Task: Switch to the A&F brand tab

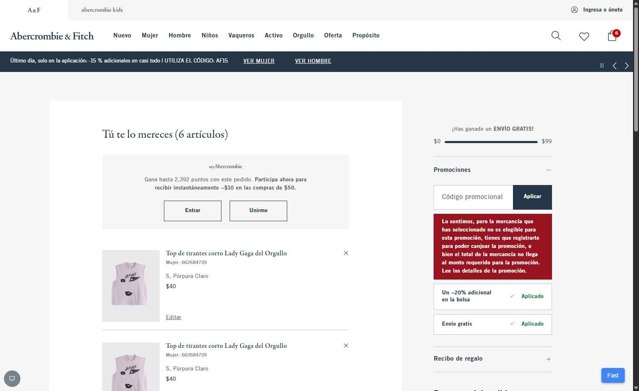Action: click(34, 10)
